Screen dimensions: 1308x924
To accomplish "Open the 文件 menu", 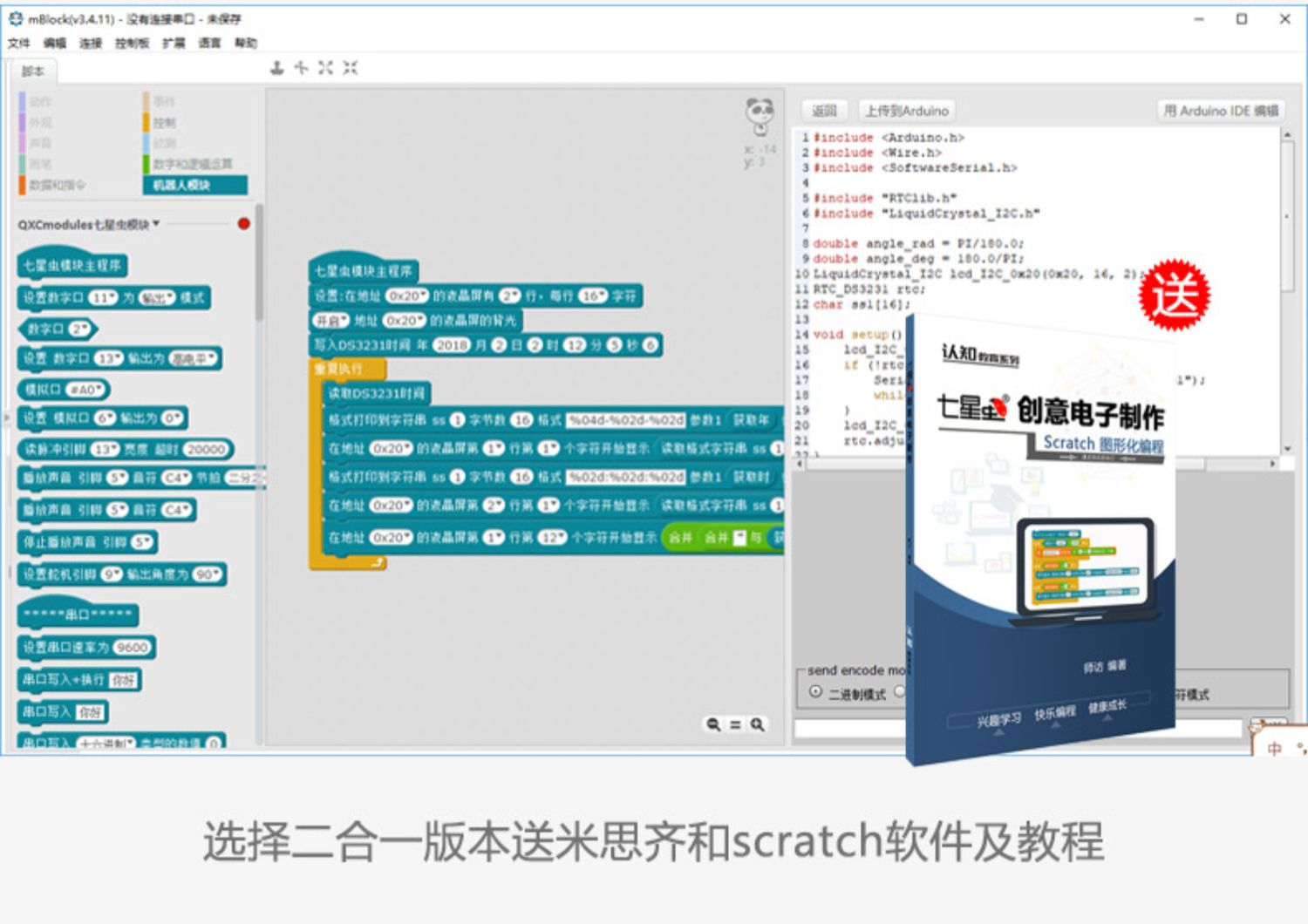I will [x=18, y=43].
